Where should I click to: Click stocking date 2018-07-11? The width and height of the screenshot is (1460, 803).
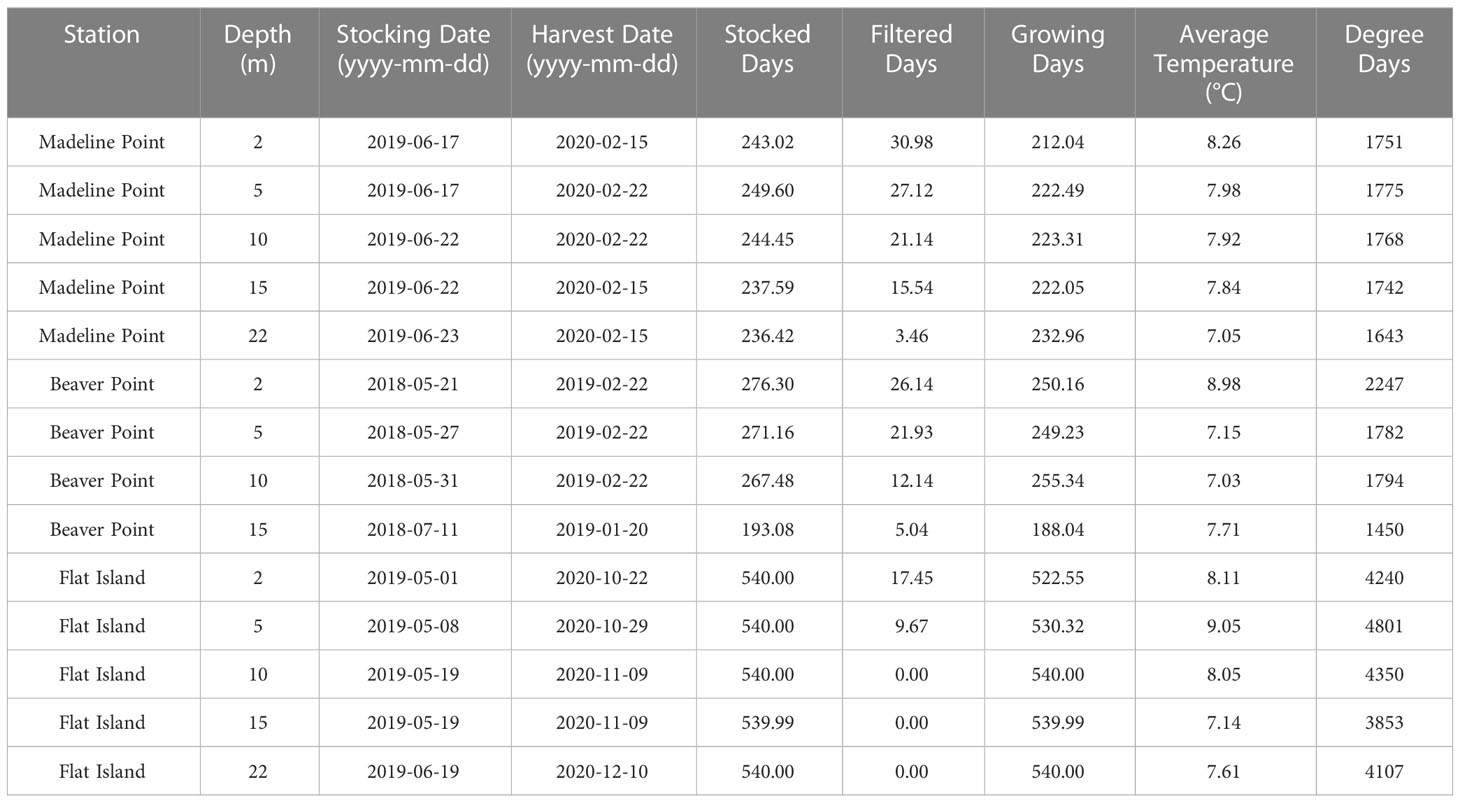tap(413, 529)
